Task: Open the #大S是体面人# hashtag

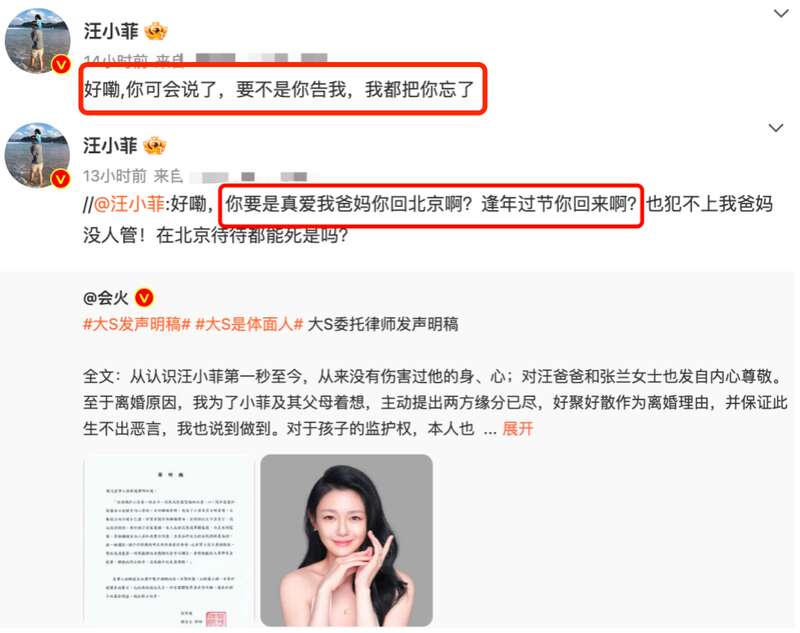Action: (249, 324)
